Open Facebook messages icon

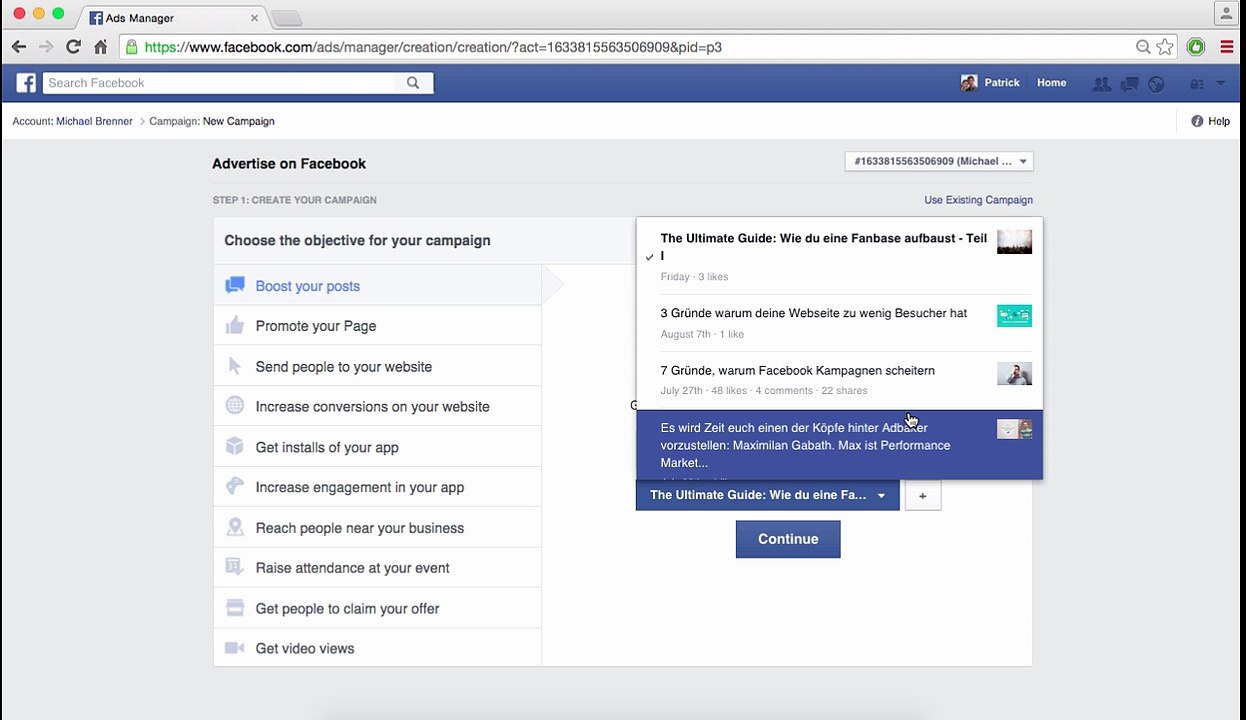pyautogui.click(x=1130, y=84)
